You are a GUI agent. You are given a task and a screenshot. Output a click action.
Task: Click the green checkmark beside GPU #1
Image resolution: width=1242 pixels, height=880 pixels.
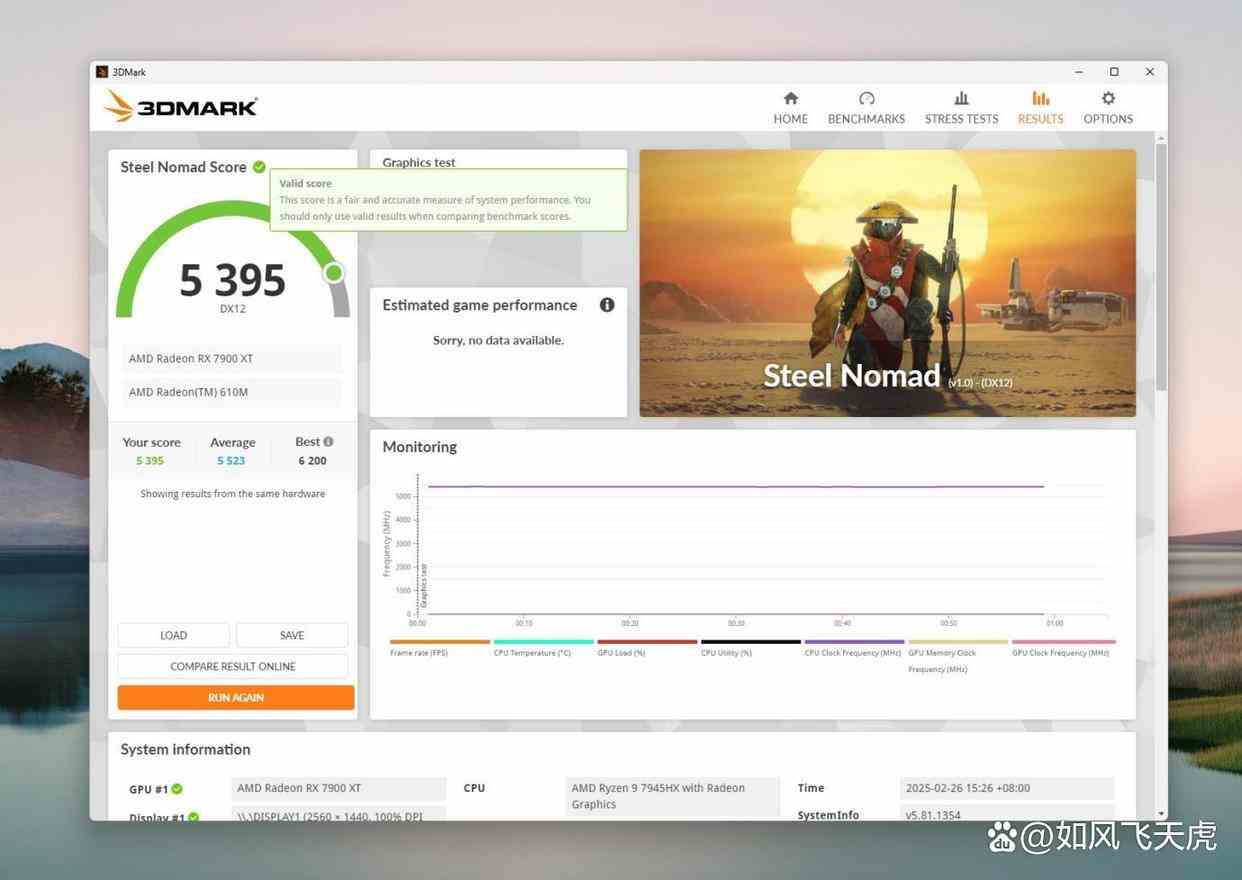(x=176, y=788)
